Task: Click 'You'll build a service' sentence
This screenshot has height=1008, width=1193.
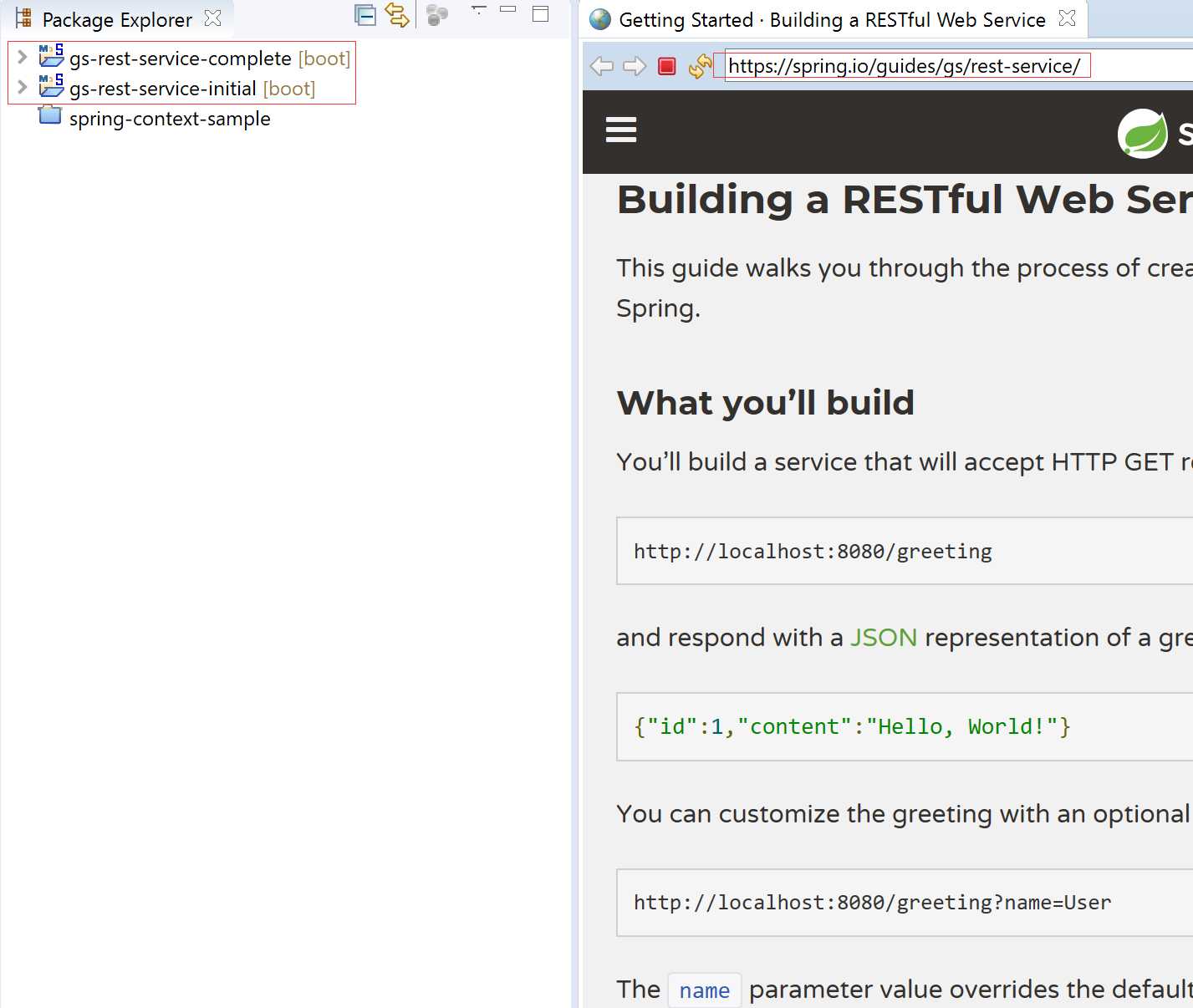Action: pos(905,462)
